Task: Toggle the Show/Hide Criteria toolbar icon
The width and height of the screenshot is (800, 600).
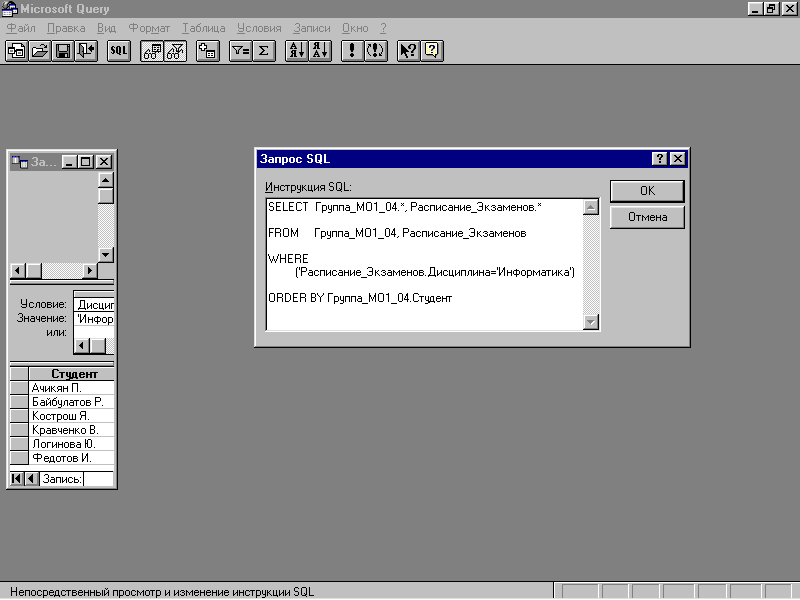Action: (x=175, y=51)
